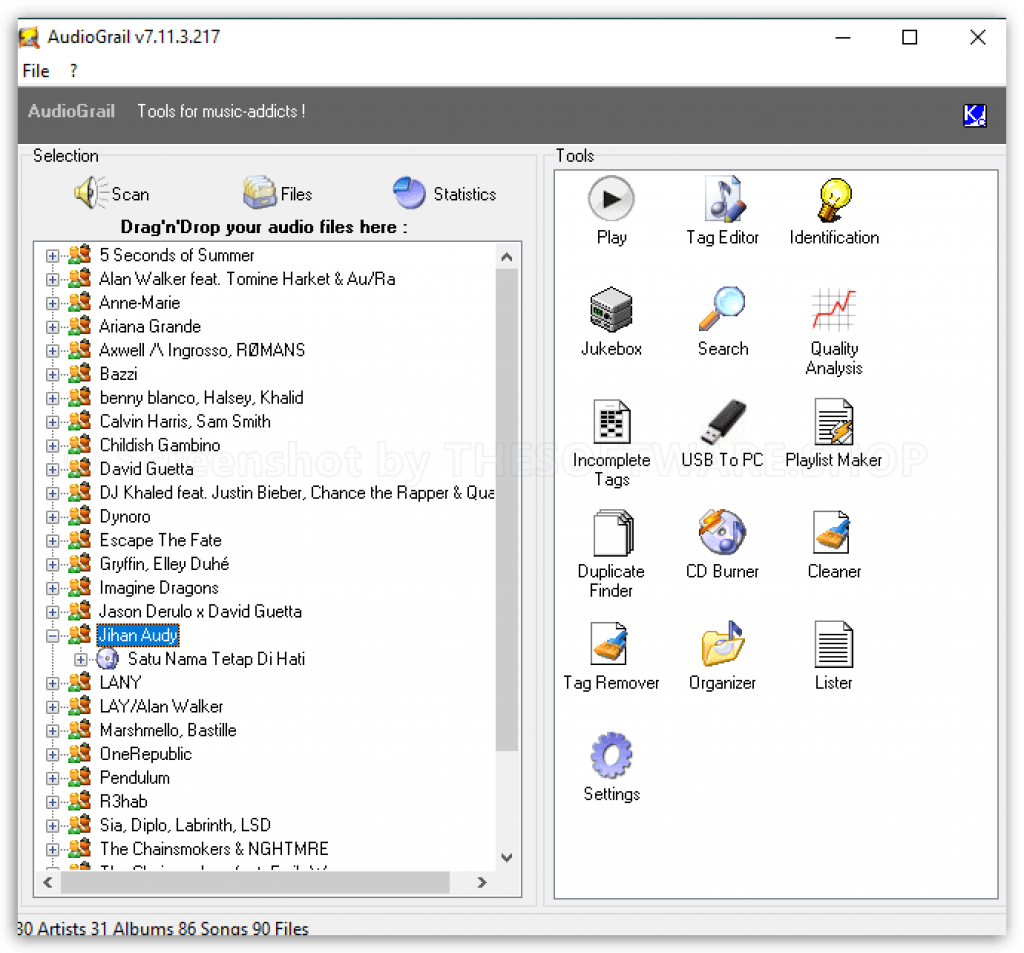Open the CD Burner tool
The height and width of the screenshot is (953, 1024).
tap(722, 544)
